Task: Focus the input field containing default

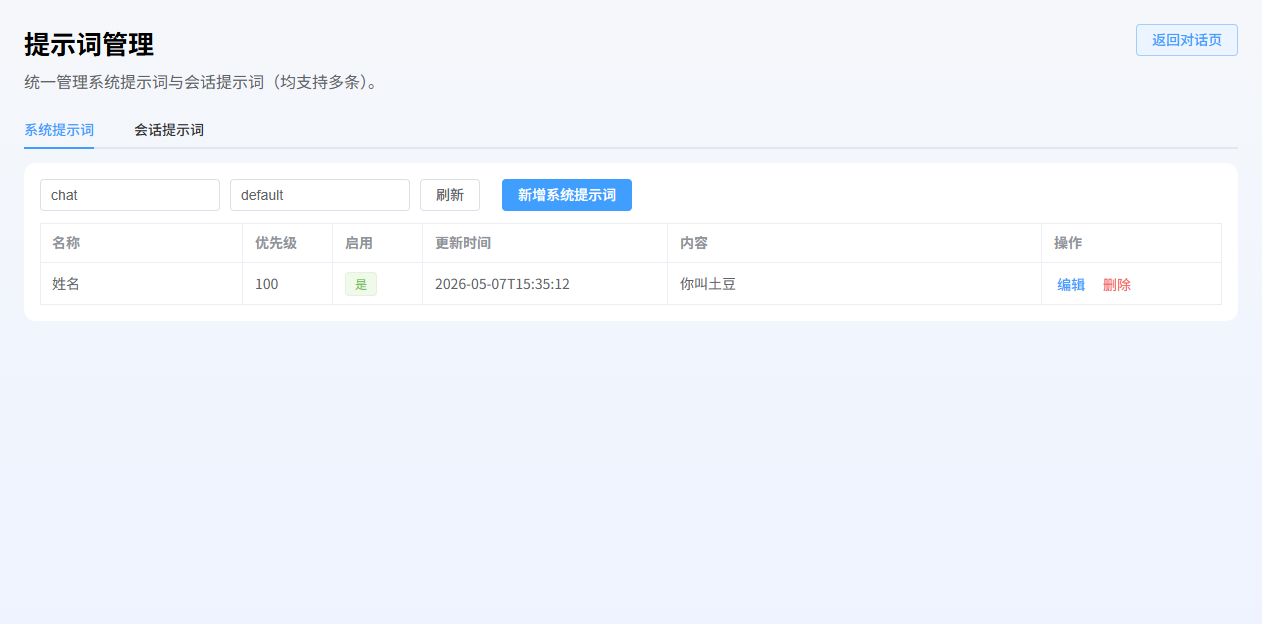Action: coord(320,195)
